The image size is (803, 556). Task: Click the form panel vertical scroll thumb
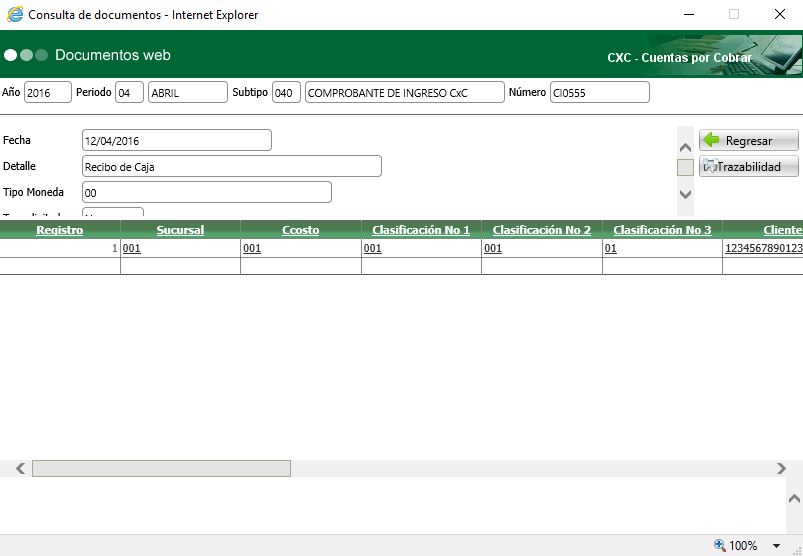(685, 167)
